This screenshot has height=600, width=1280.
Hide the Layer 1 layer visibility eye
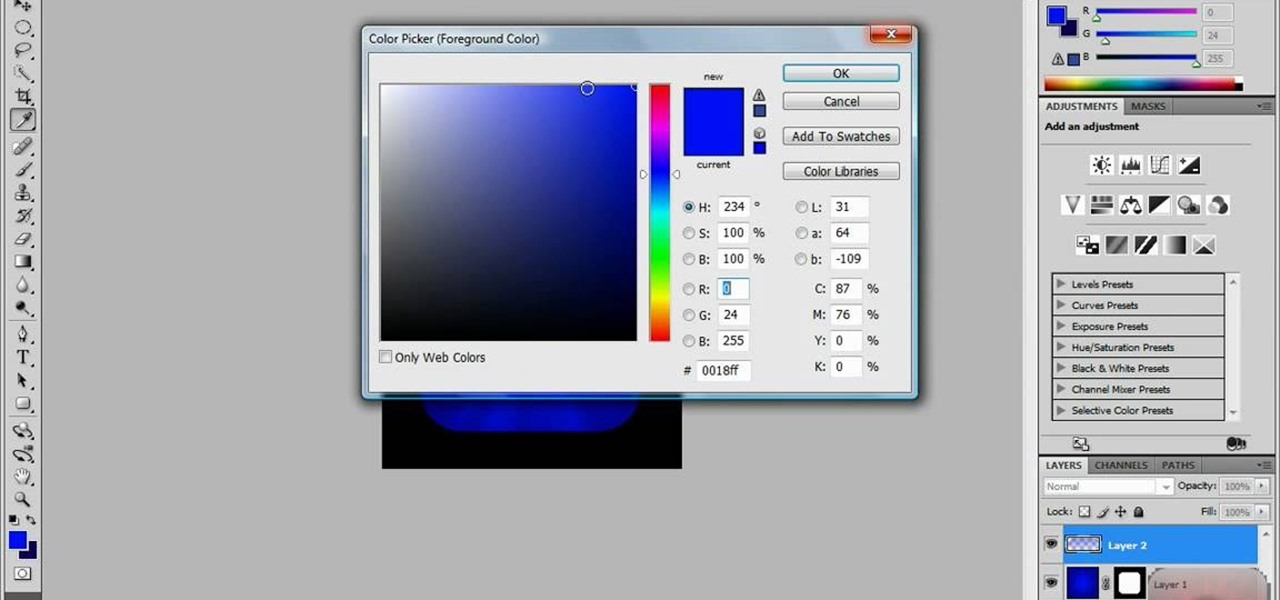1051,583
